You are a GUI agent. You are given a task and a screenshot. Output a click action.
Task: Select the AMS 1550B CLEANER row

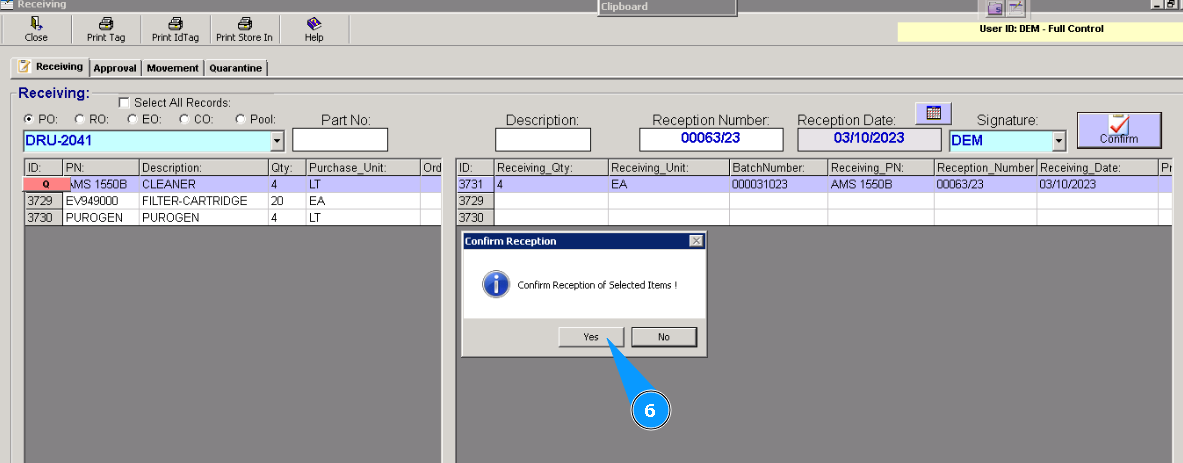[232, 184]
